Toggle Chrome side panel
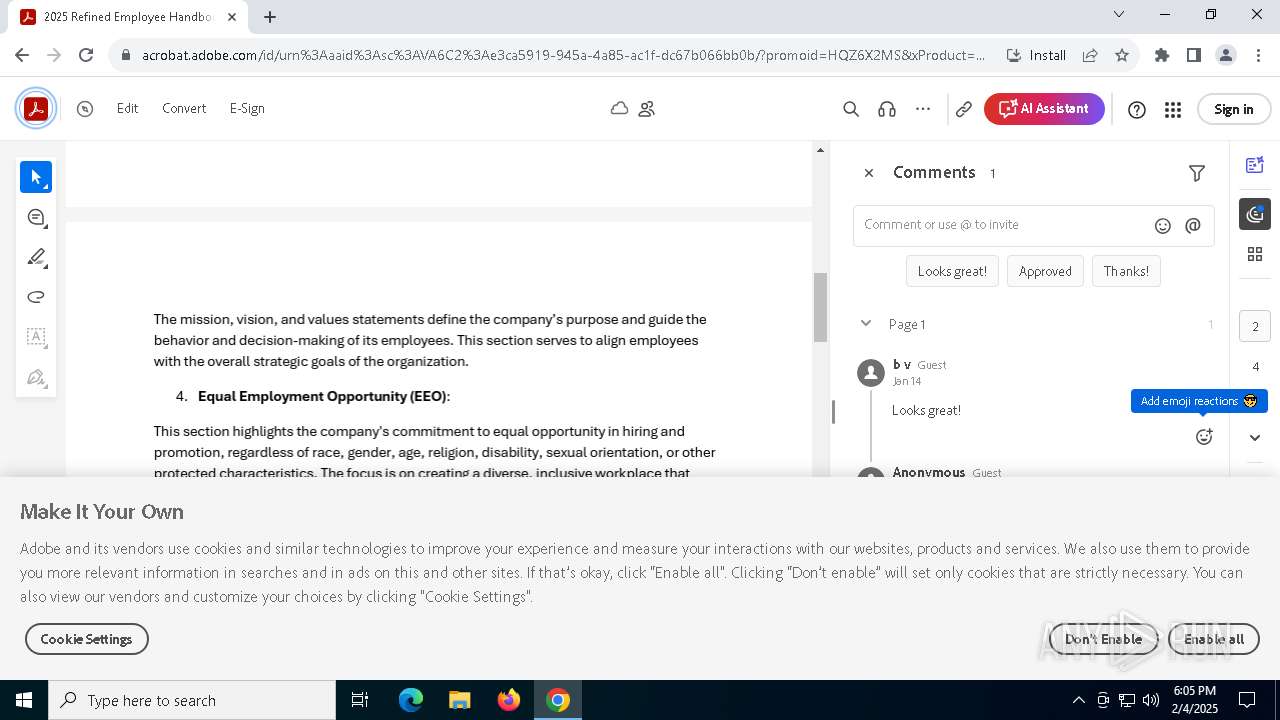This screenshot has width=1280, height=720. point(1193,55)
